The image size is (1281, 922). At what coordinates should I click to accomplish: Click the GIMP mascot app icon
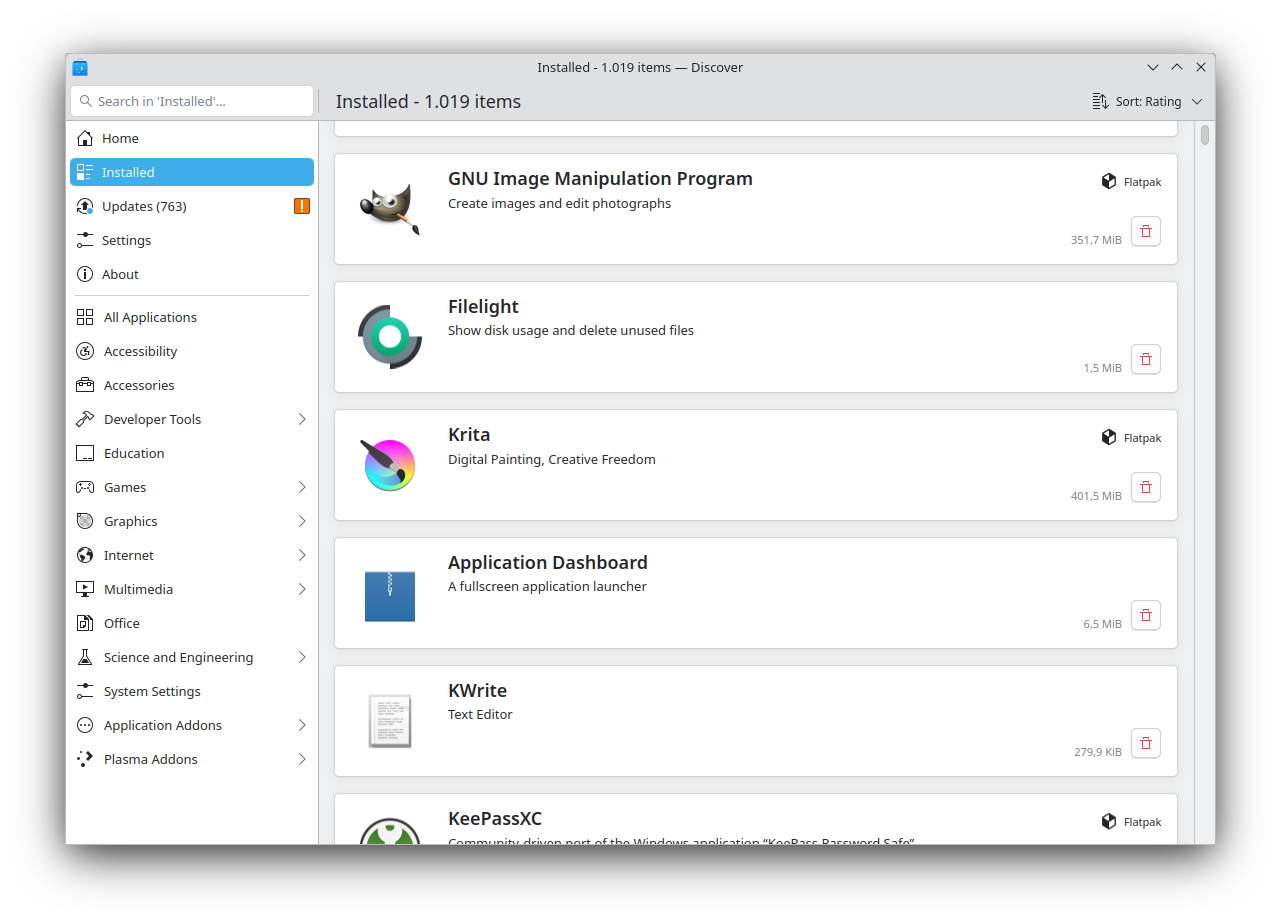[390, 209]
